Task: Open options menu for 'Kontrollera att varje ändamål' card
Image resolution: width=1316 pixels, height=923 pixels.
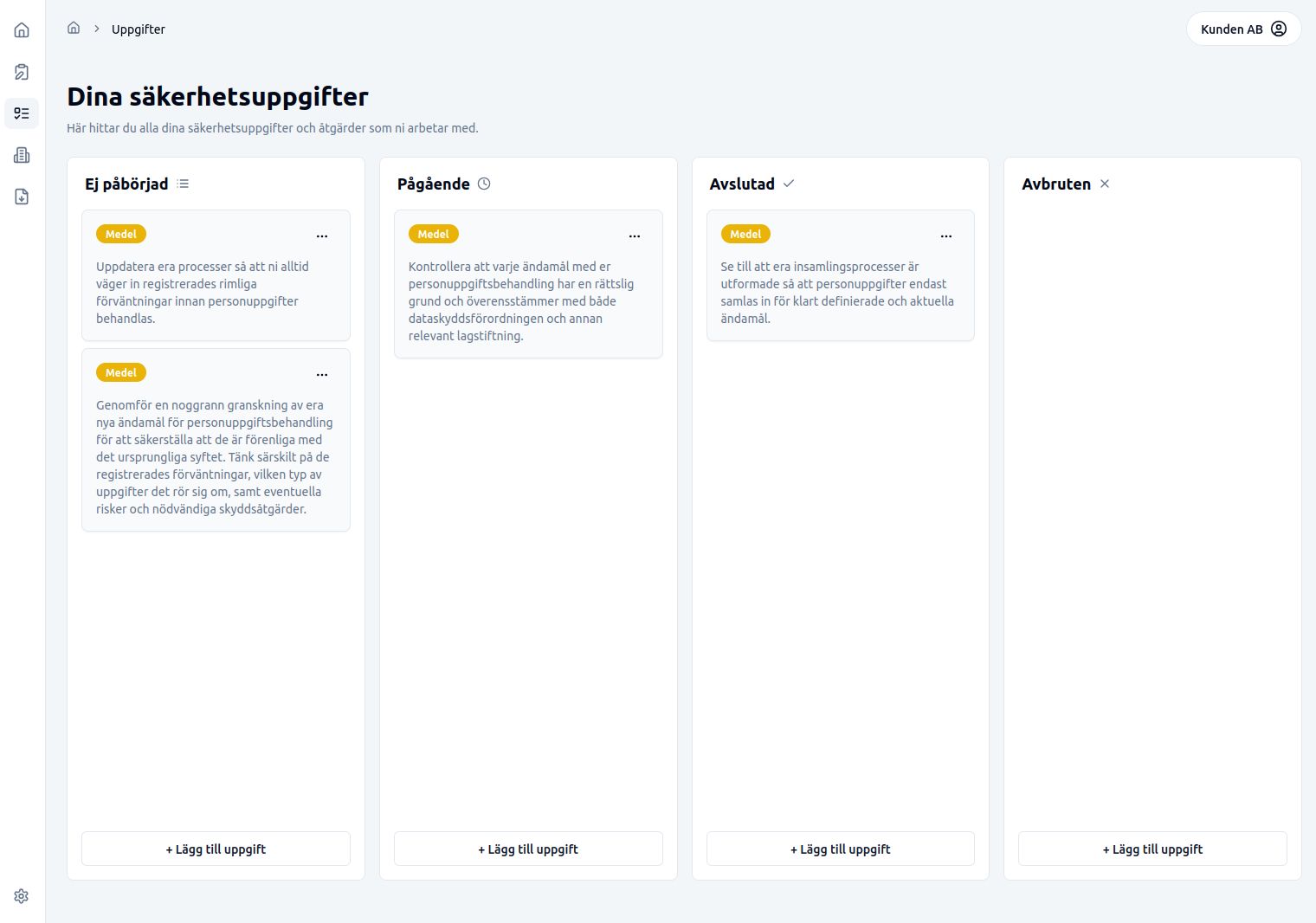Action: pyautogui.click(x=635, y=236)
